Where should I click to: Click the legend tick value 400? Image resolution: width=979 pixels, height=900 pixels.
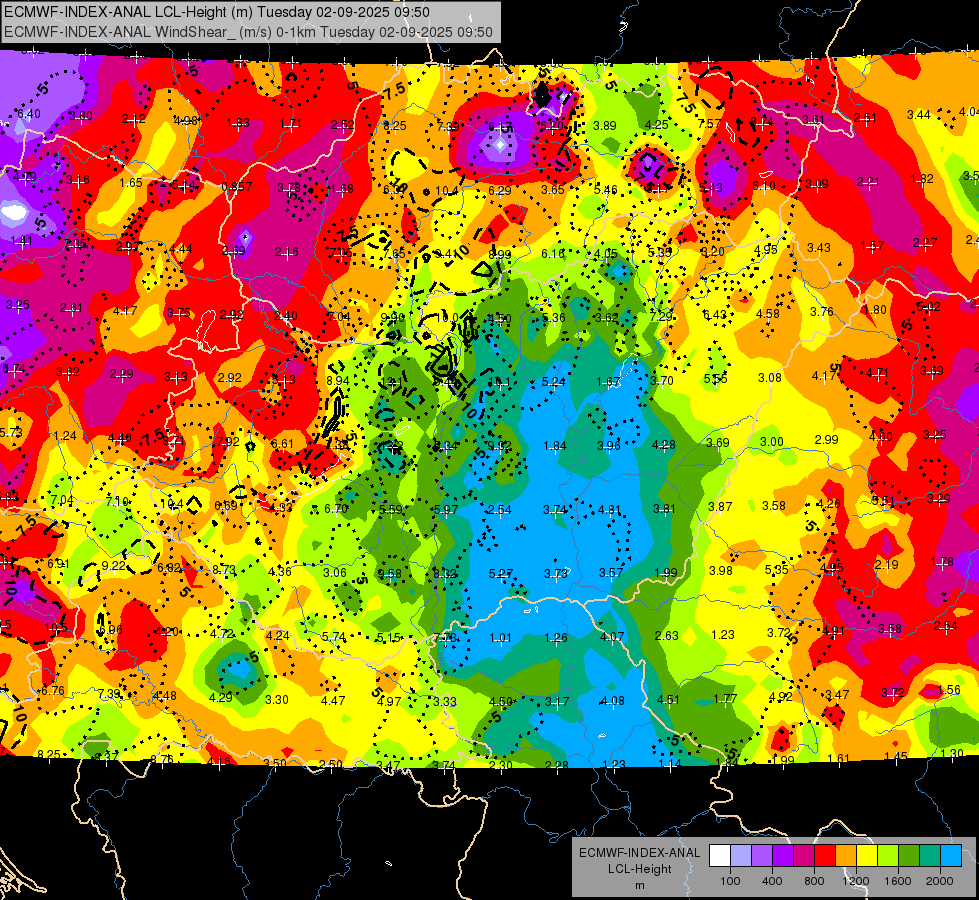(772, 881)
